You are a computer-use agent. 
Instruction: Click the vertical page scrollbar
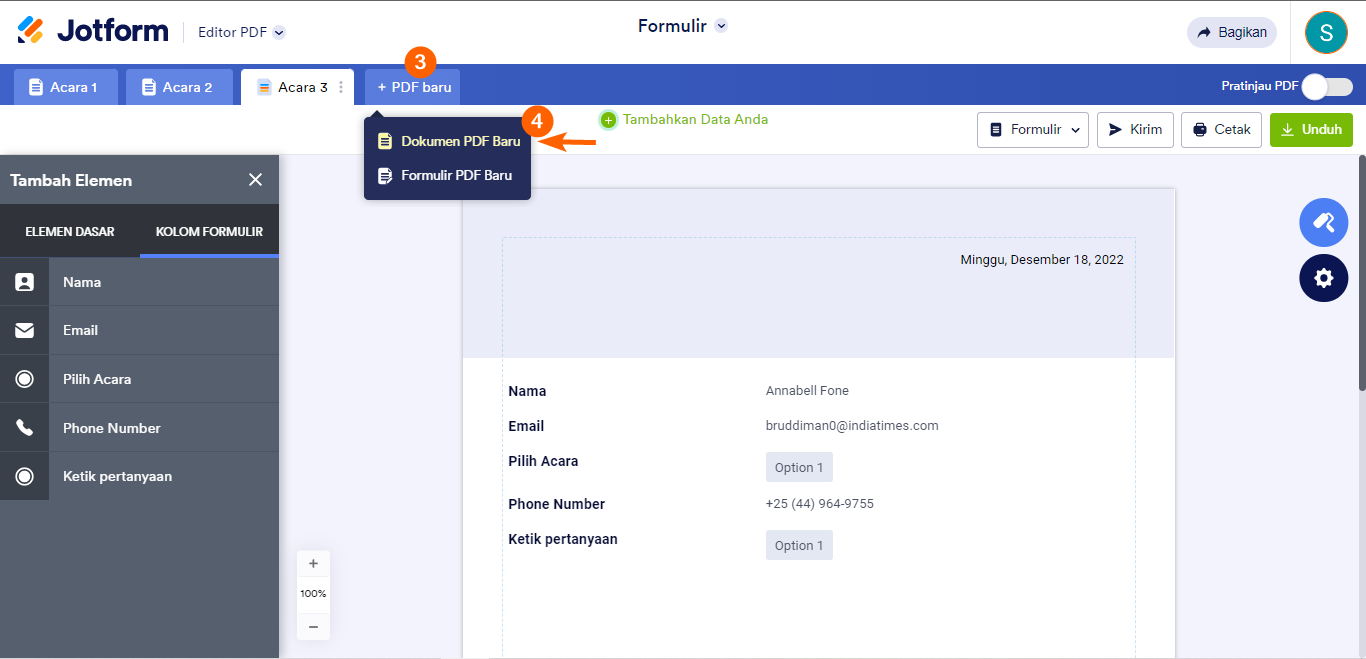1361,272
